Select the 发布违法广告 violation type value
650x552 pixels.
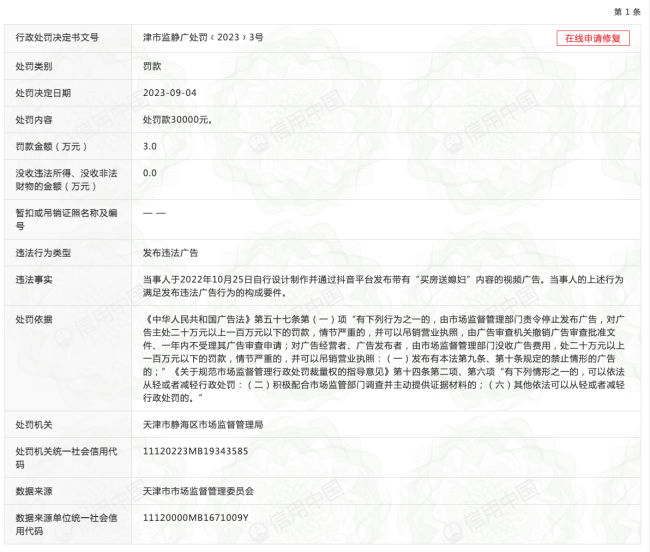point(170,253)
